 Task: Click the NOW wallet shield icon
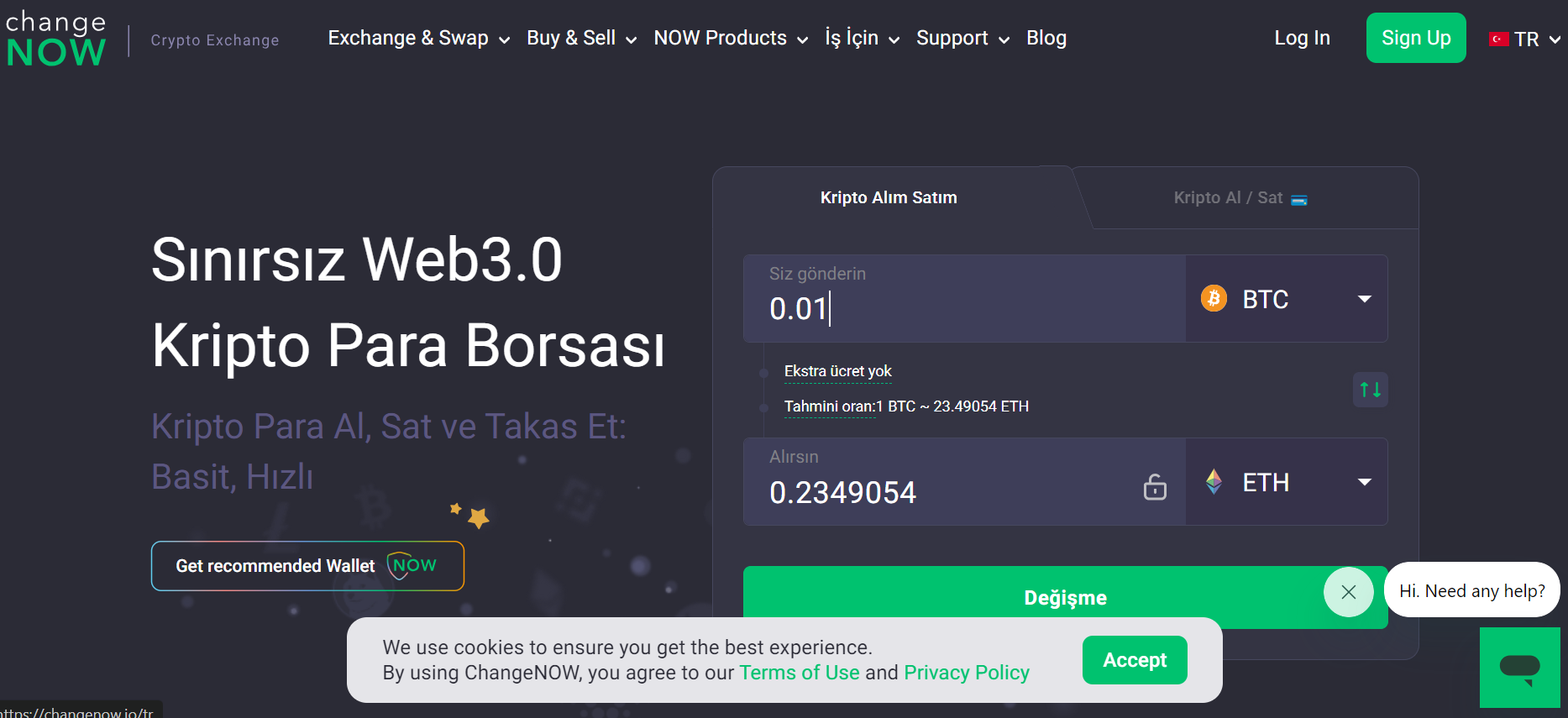(x=412, y=565)
